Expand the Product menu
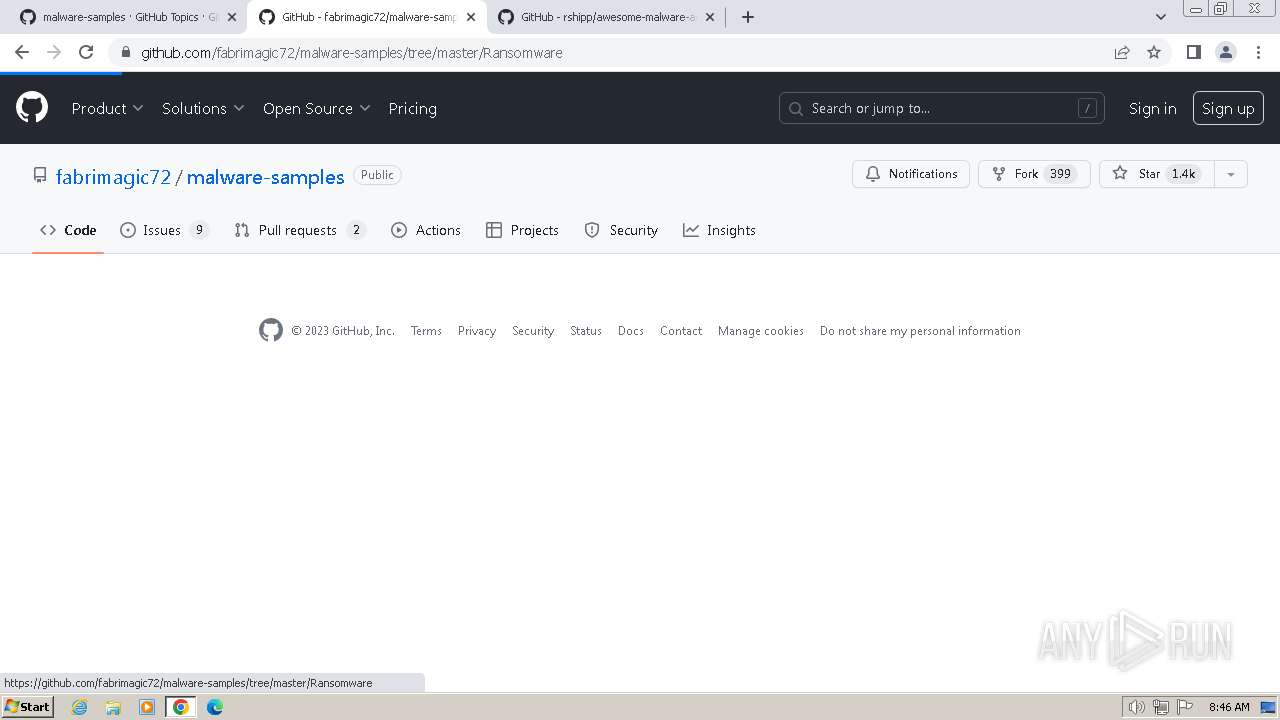This screenshot has width=1280, height=720. click(107, 108)
